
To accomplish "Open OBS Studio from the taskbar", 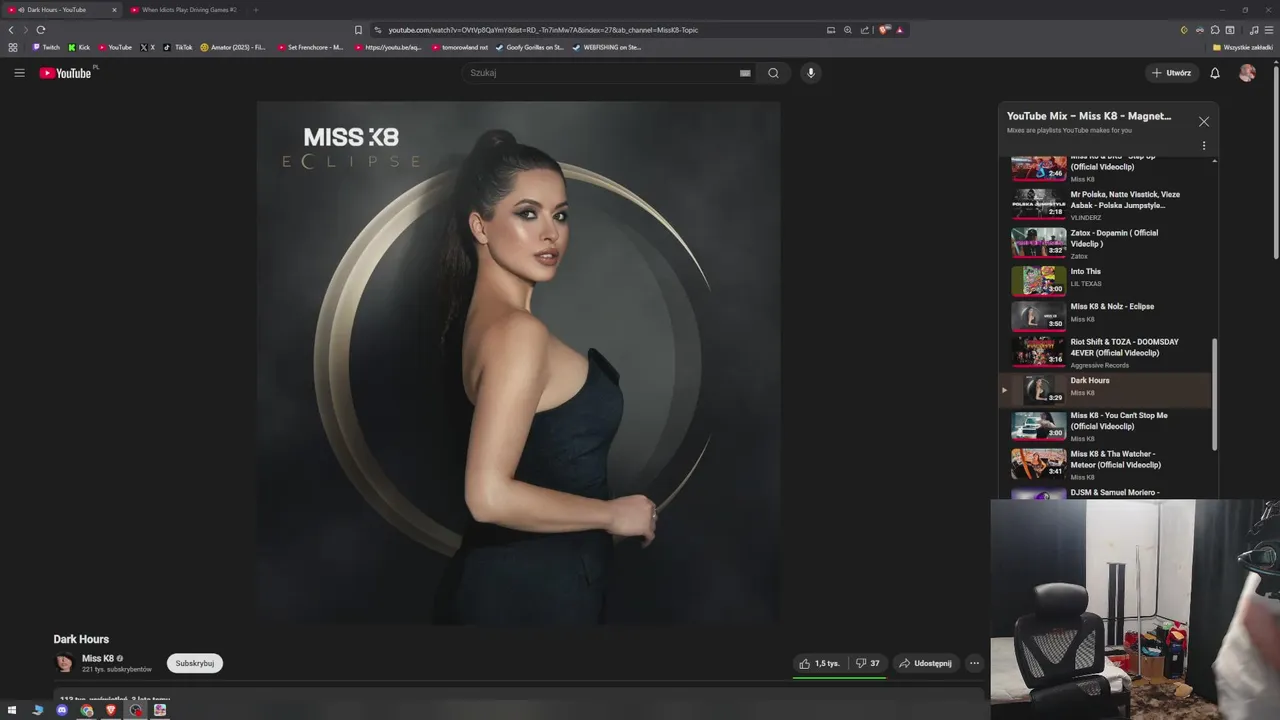I will click(135, 710).
